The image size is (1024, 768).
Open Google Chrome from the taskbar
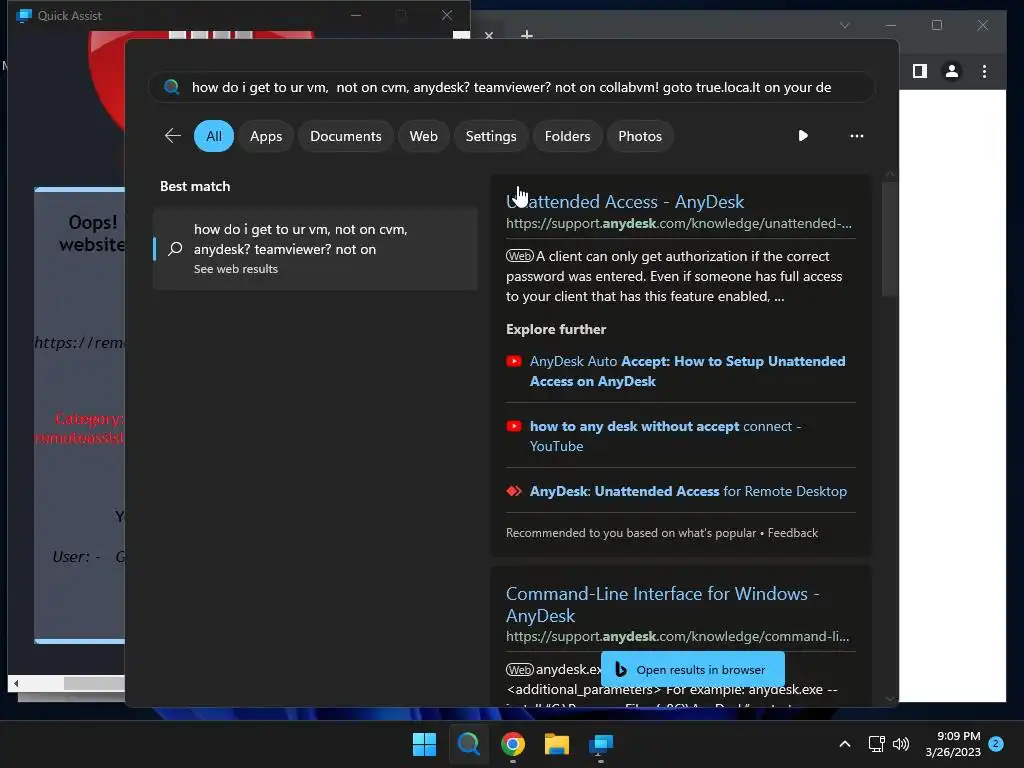[513, 744]
